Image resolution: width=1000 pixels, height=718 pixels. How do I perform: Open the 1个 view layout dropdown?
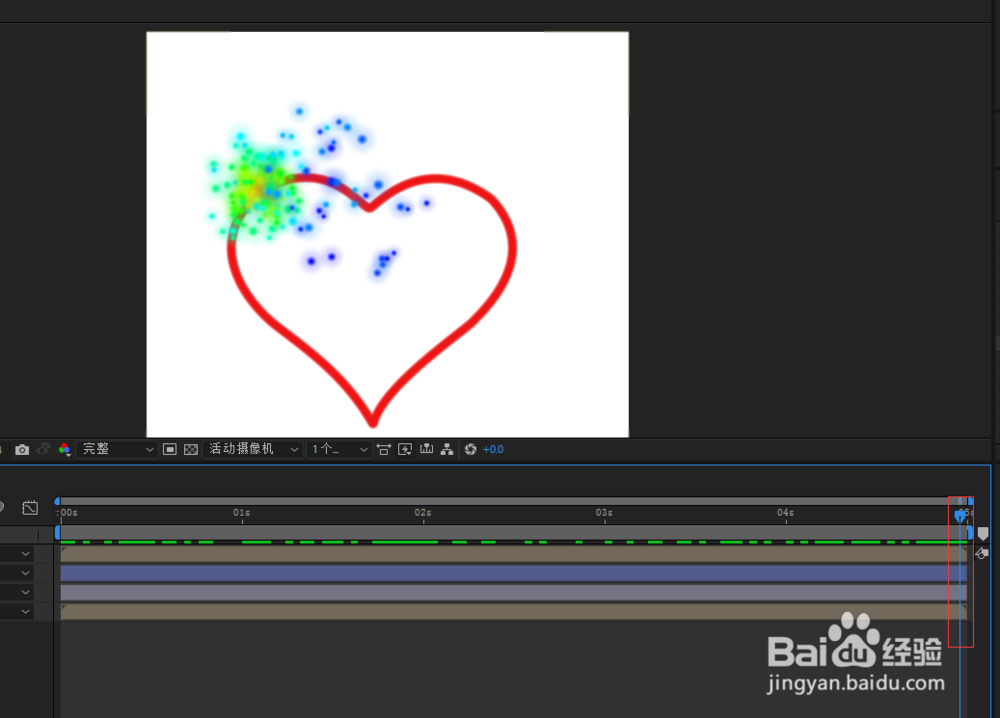[x=339, y=450]
